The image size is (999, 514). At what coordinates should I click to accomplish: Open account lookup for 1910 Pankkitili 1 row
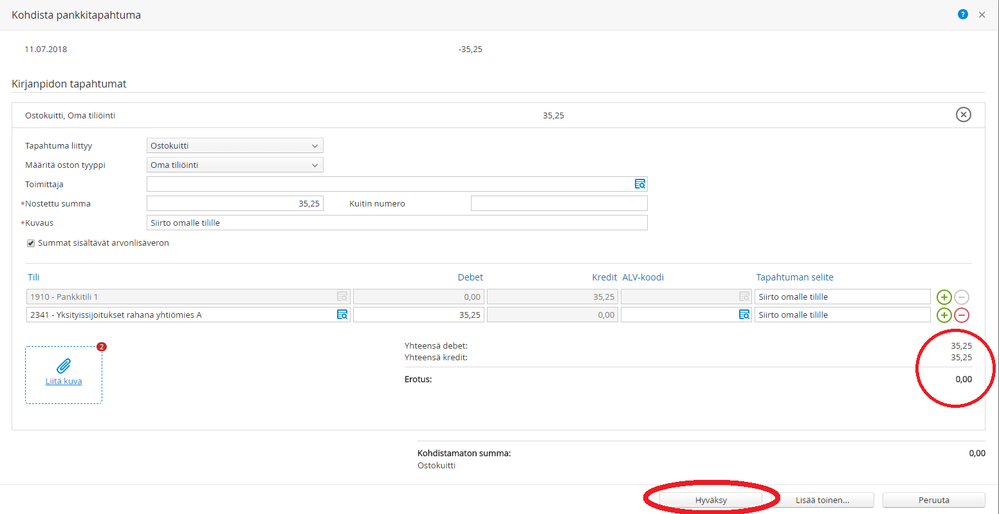pyautogui.click(x=342, y=296)
